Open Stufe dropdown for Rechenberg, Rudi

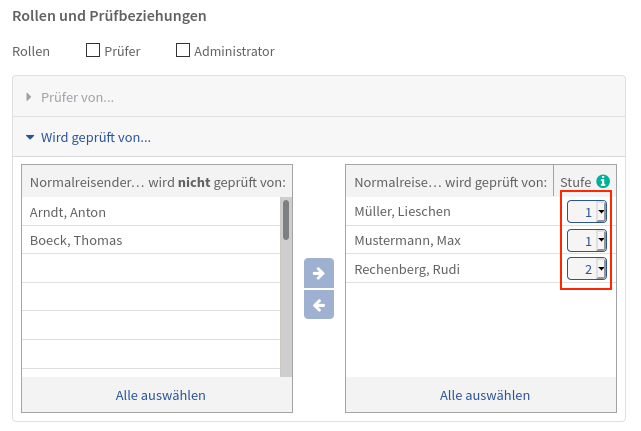pos(587,269)
